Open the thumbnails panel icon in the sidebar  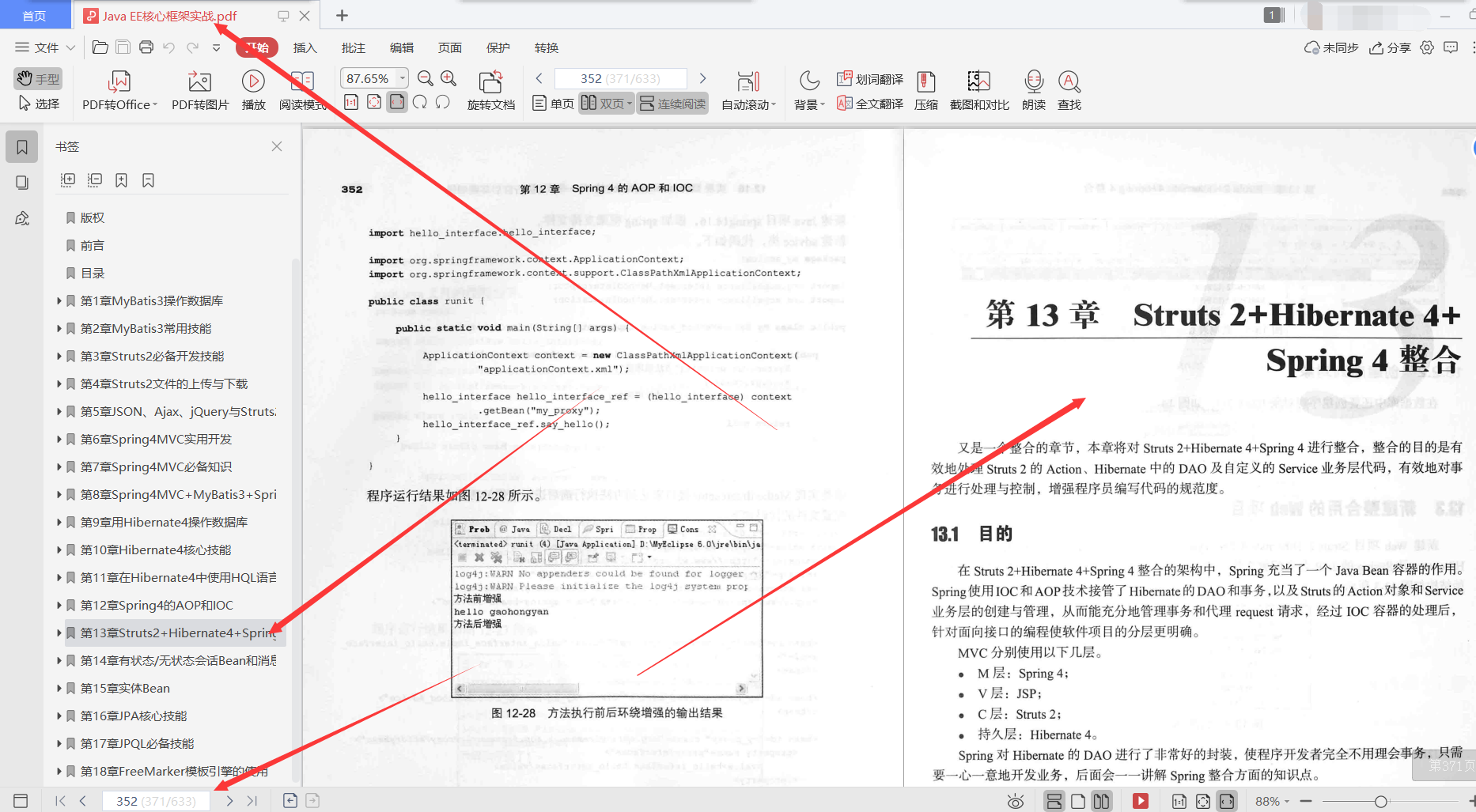[x=22, y=183]
